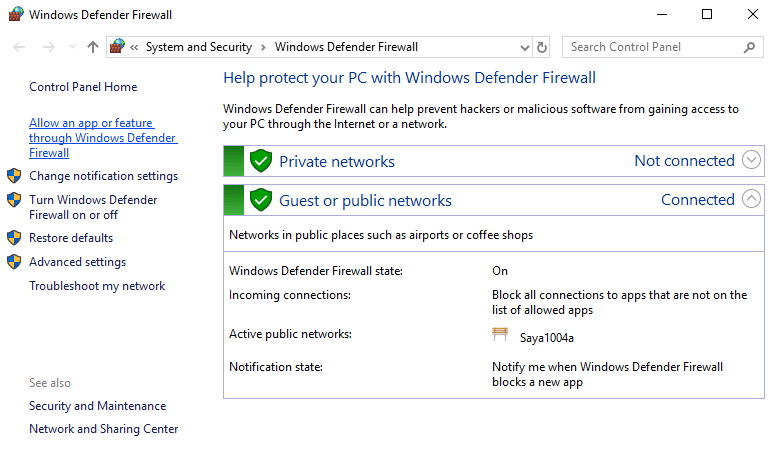Click the bench icon beside Saya1004a
Screen dimensions: 775x455
[x=500, y=334]
